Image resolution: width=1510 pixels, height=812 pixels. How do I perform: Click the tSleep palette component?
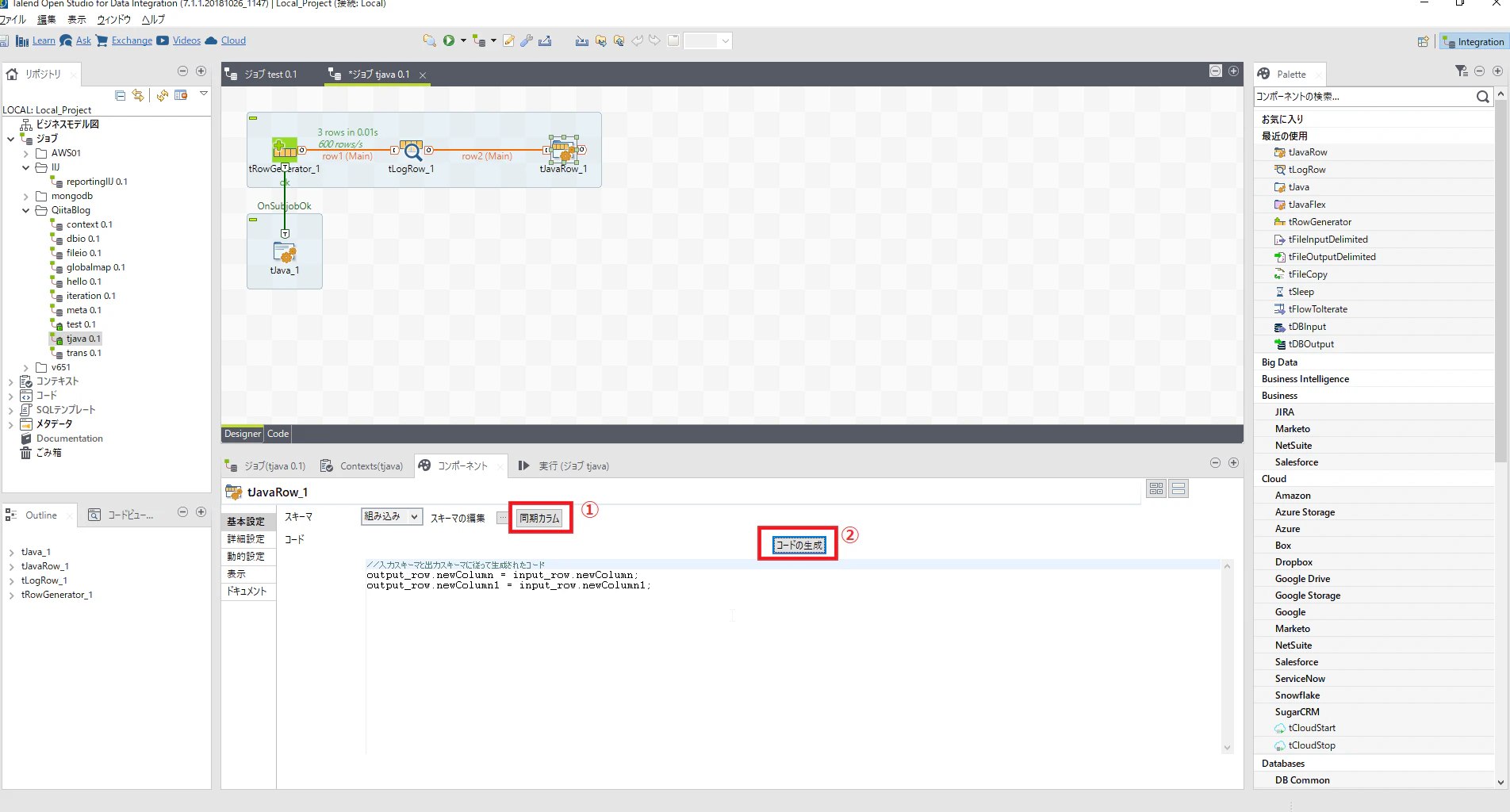point(1301,292)
